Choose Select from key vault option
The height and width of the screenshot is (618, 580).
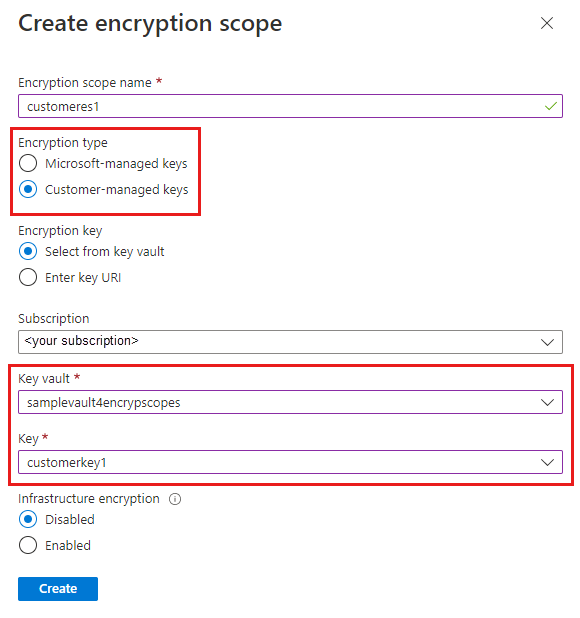click(x=28, y=251)
